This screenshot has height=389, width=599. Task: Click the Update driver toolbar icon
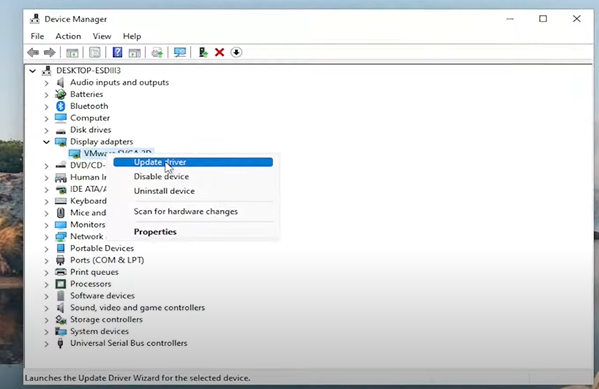(x=157, y=52)
